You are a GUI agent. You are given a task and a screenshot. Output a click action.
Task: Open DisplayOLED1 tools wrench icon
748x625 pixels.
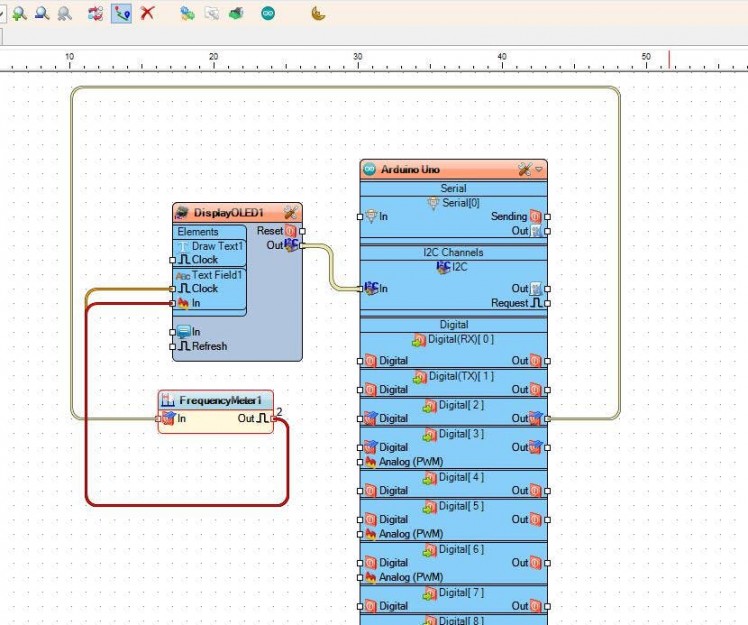click(290, 213)
